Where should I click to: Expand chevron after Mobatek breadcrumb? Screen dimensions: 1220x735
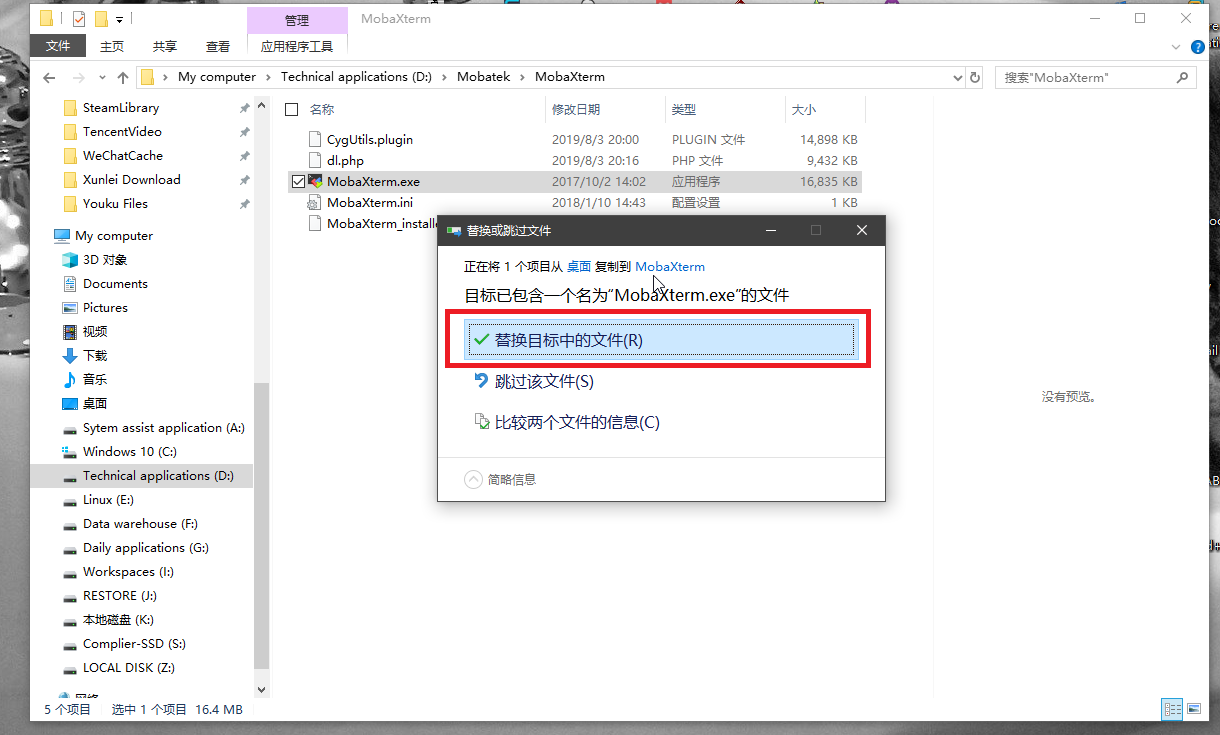click(x=523, y=77)
